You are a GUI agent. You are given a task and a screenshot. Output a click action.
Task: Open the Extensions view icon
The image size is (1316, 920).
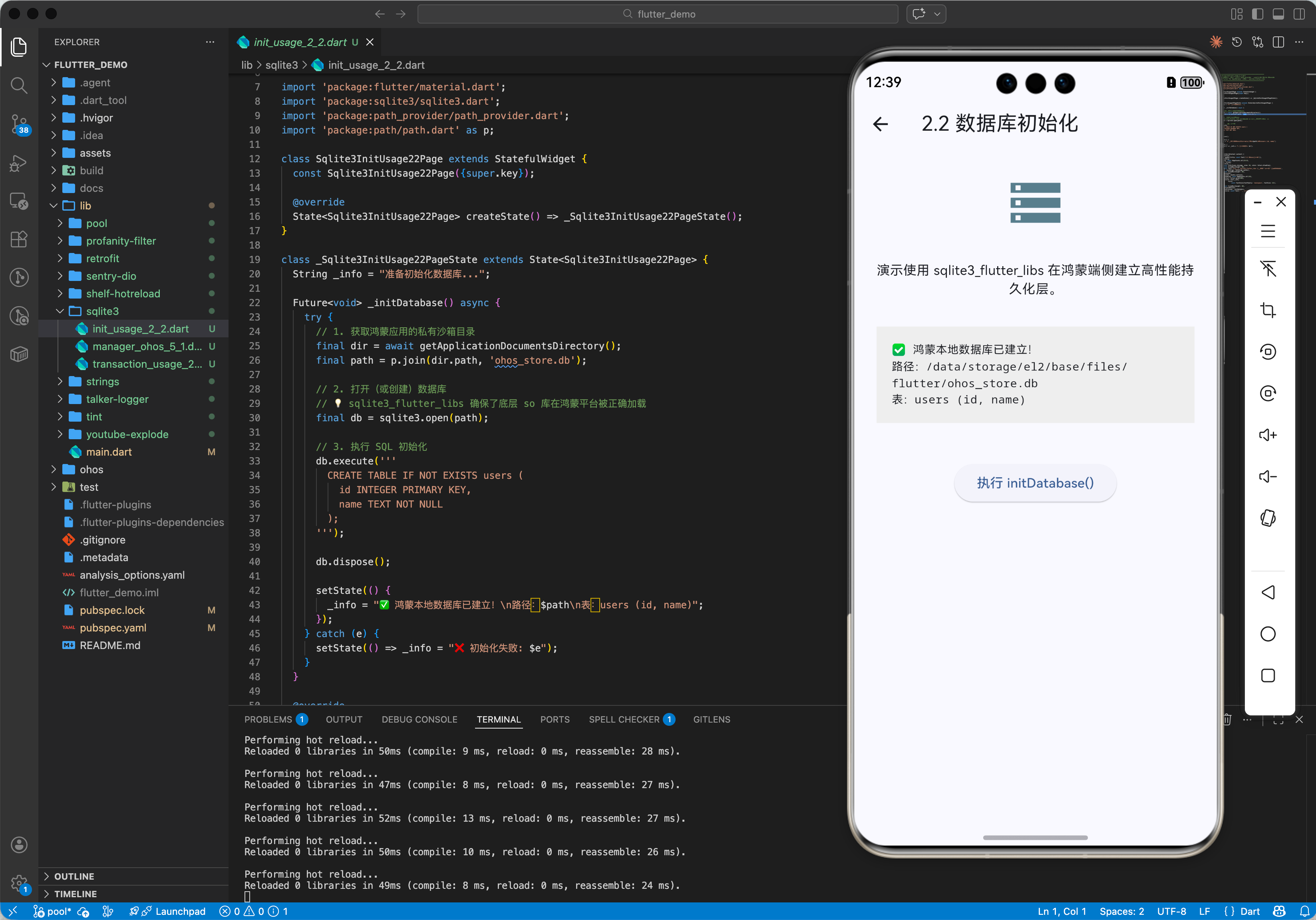(19, 239)
